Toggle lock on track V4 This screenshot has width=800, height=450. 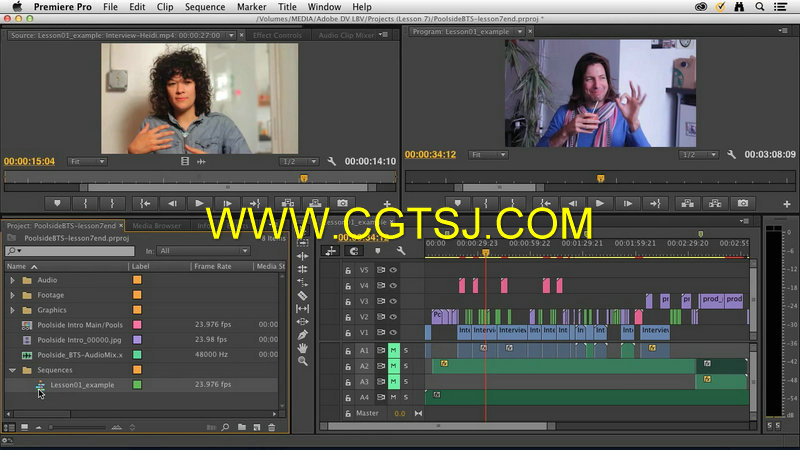coord(348,286)
